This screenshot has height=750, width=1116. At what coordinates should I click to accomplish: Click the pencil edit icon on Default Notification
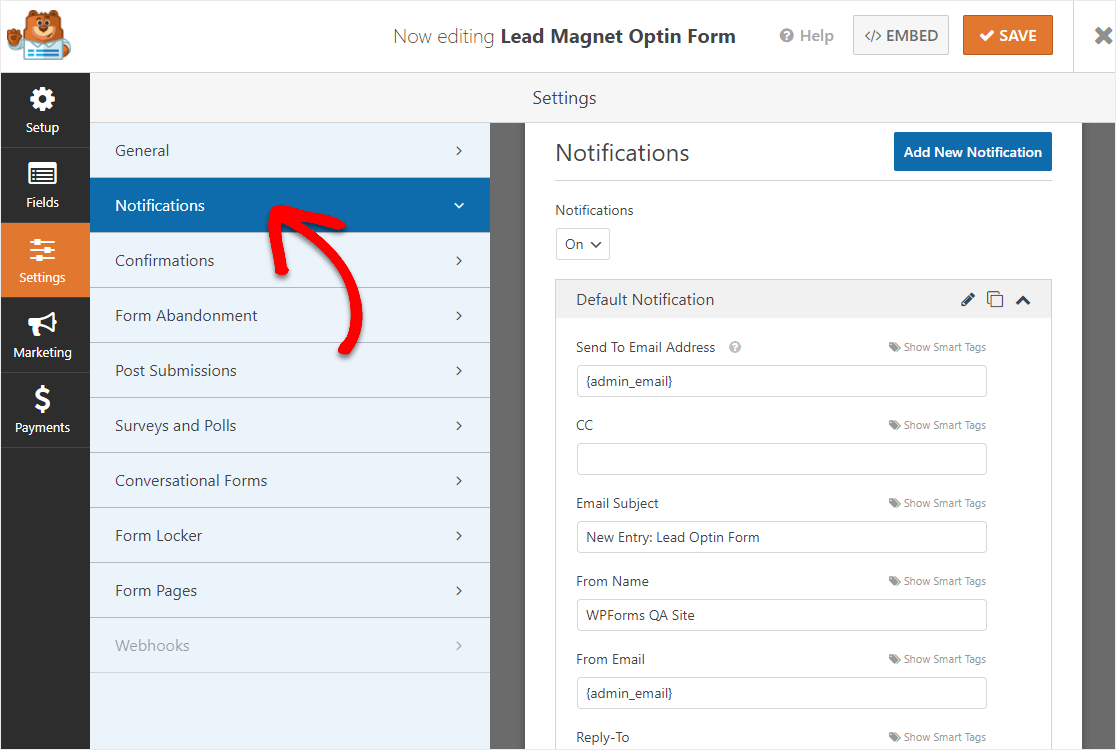[967, 299]
